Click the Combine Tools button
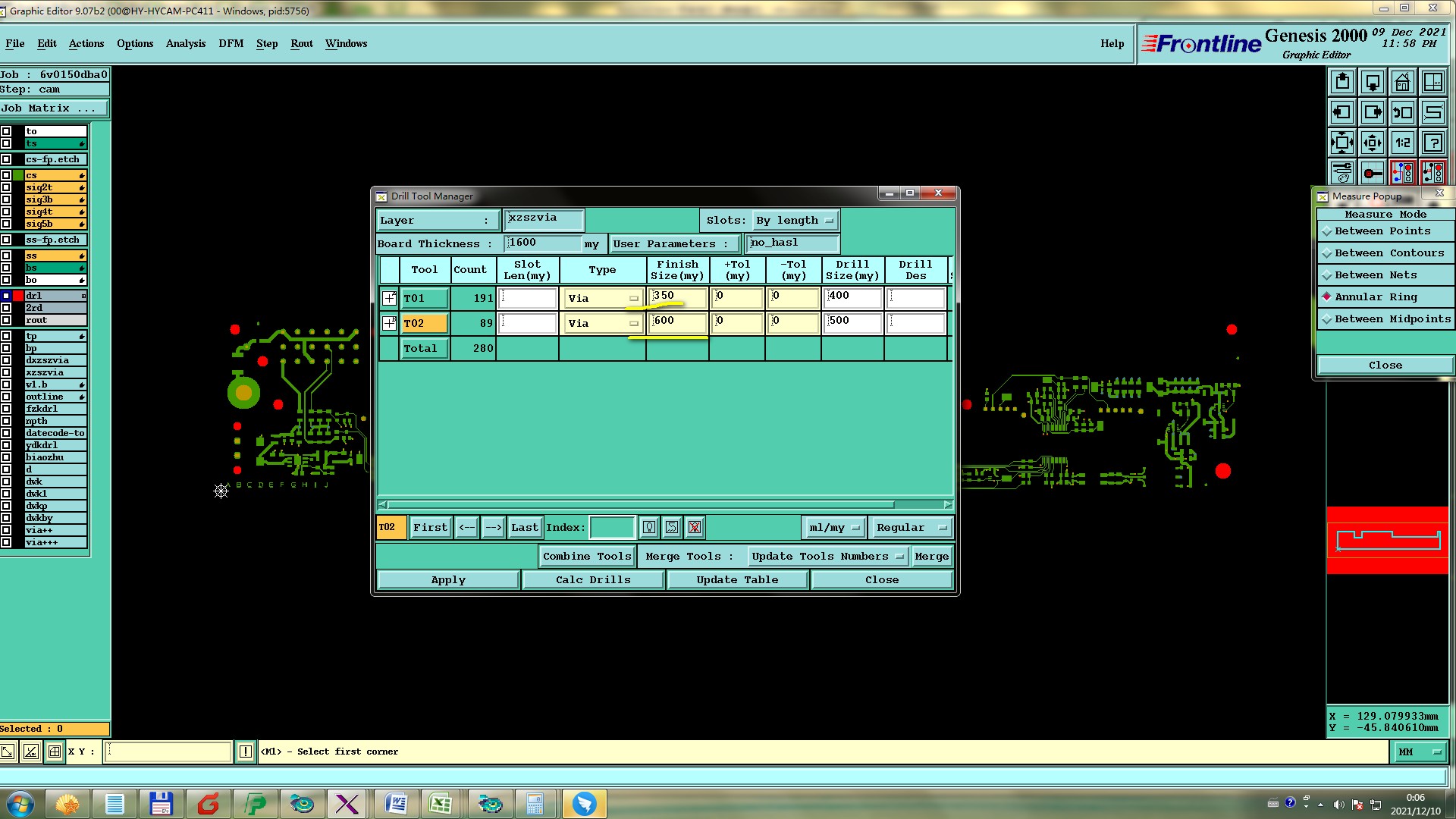This screenshot has width=1456, height=819. [x=586, y=556]
